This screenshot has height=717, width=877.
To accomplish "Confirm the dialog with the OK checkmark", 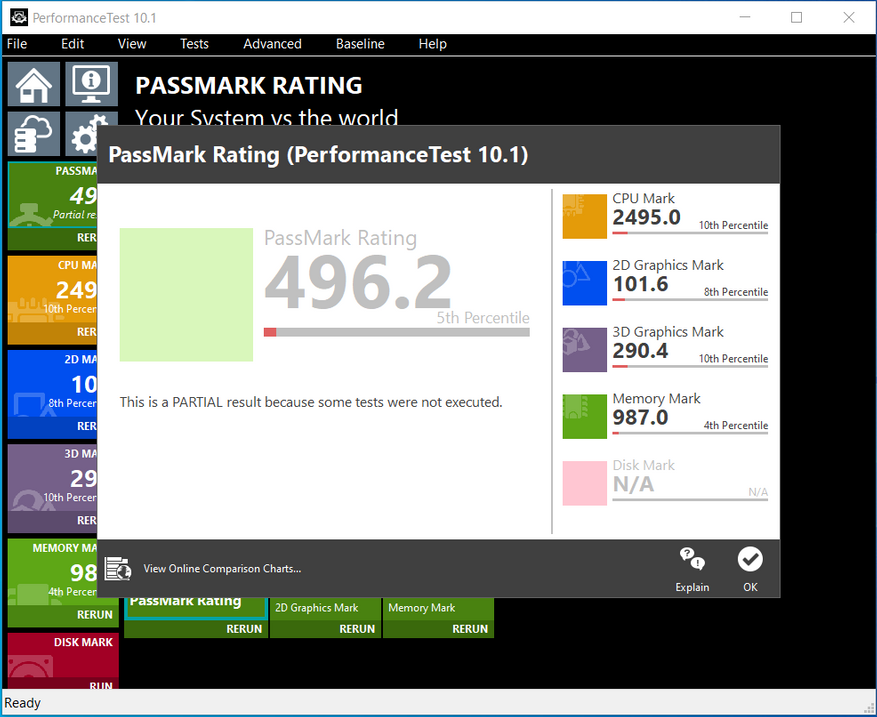I will (x=750, y=559).
